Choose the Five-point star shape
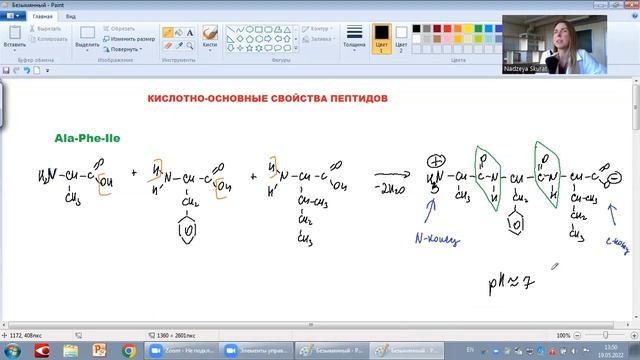The height and width of the screenshot is (360, 640). click(x=249, y=48)
